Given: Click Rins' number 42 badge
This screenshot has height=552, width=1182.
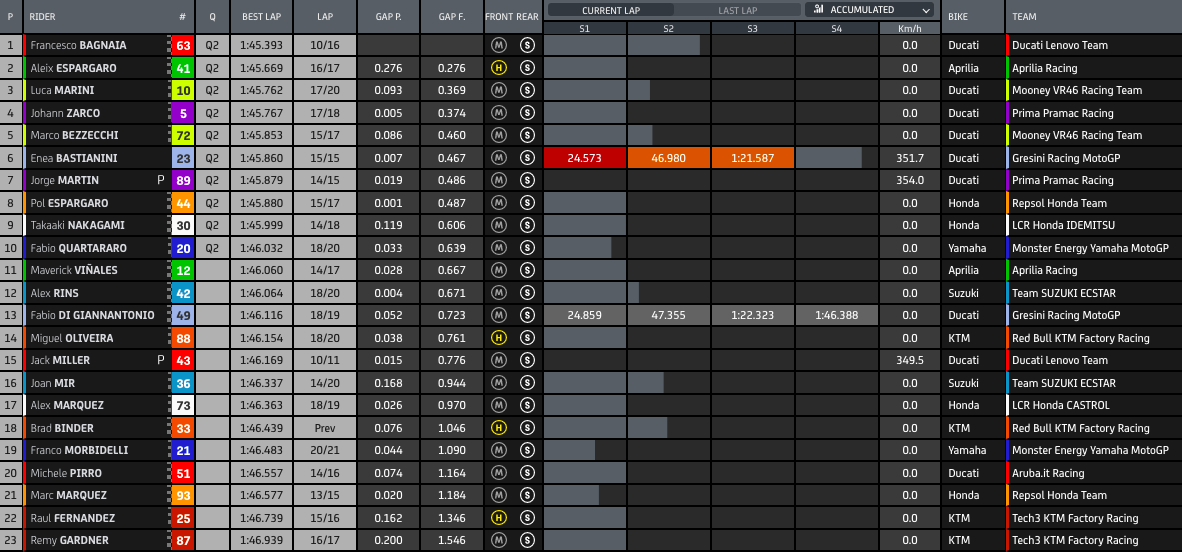Looking at the screenshot, I should [x=183, y=293].
